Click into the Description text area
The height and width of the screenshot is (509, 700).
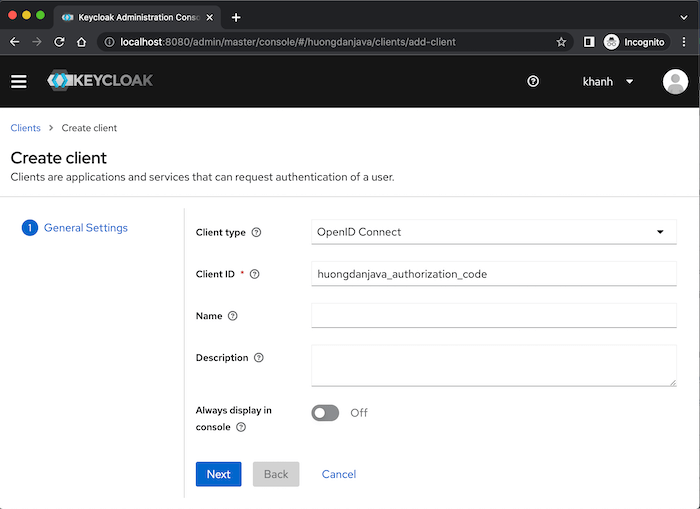(x=494, y=366)
